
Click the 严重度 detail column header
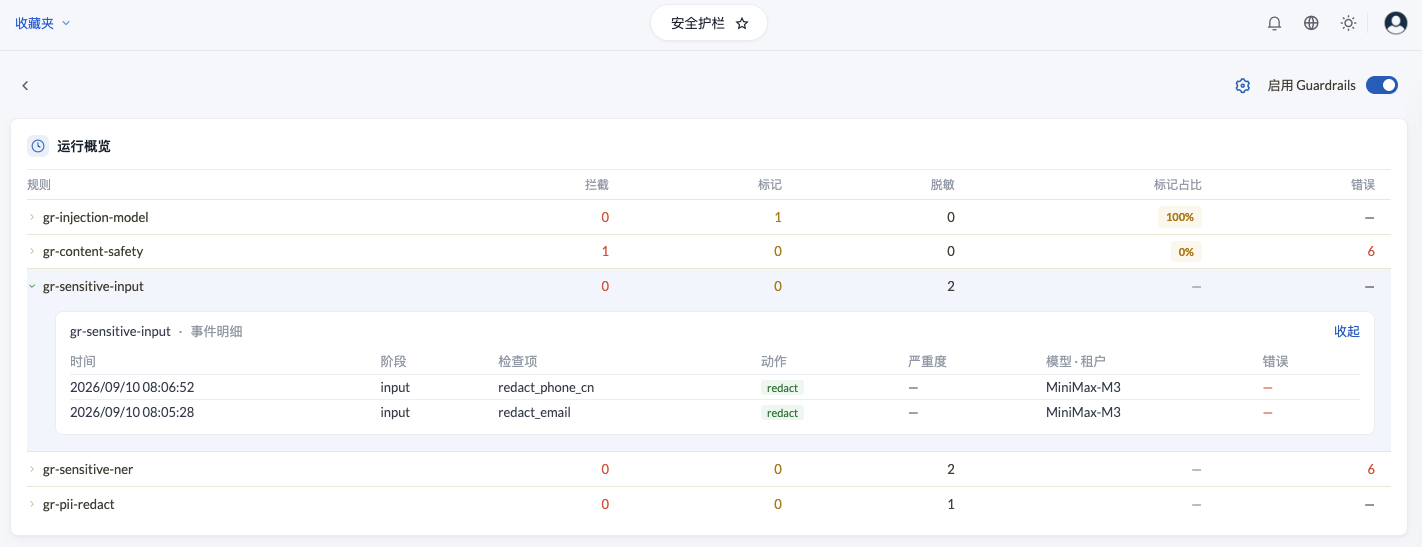coord(927,361)
